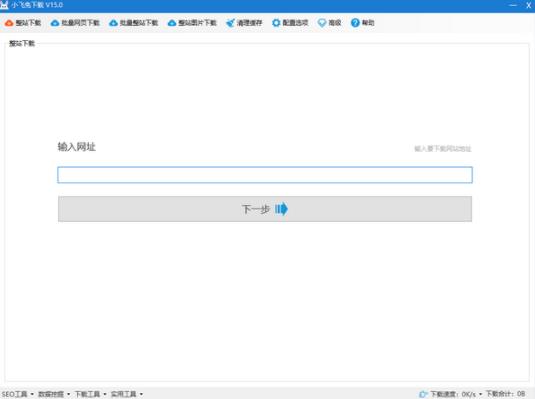Choose the 整站图片下载 toolbar icon
The width and height of the screenshot is (535, 399).
[x=172, y=23]
